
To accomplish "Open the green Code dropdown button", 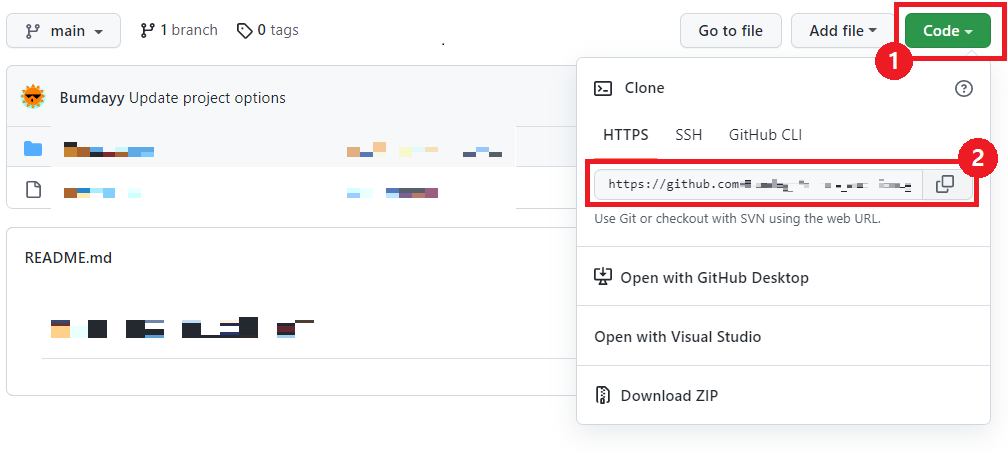I will tap(948, 30).
